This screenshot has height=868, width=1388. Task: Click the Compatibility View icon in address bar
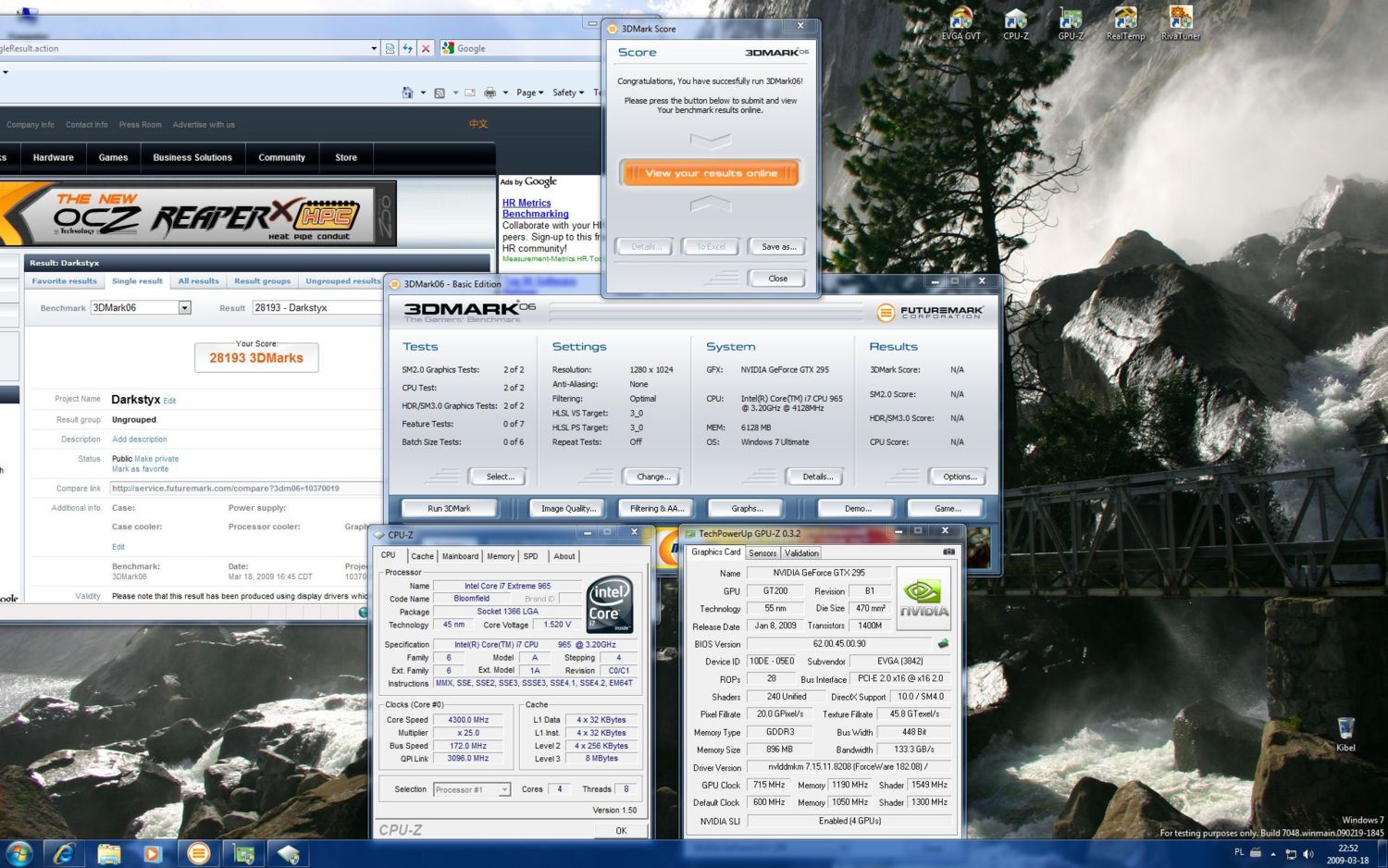390,48
